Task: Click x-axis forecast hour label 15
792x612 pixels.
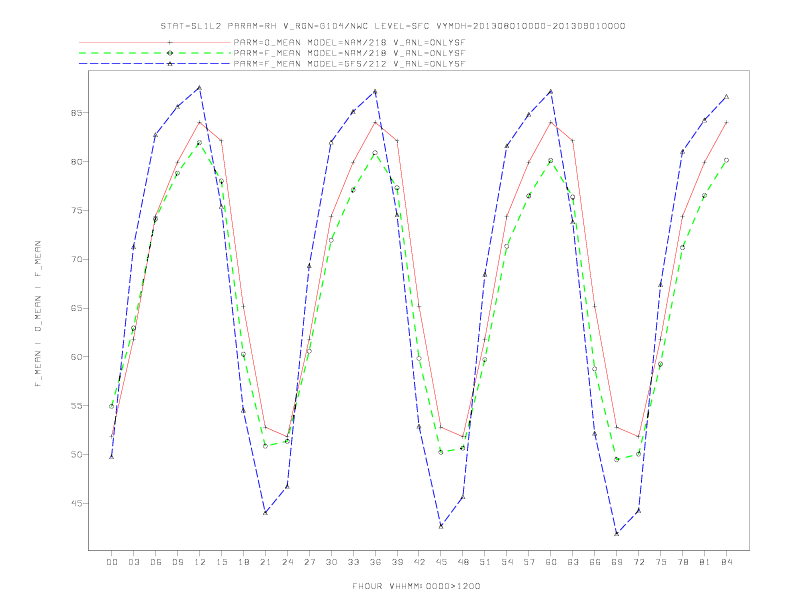Action: click(222, 562)
